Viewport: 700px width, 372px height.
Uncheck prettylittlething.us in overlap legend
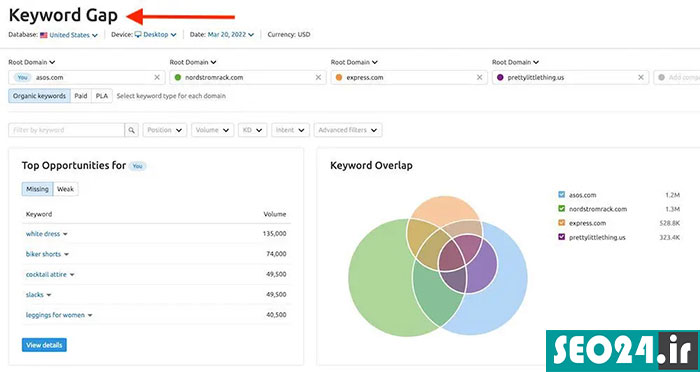click(x=562, y=237)
